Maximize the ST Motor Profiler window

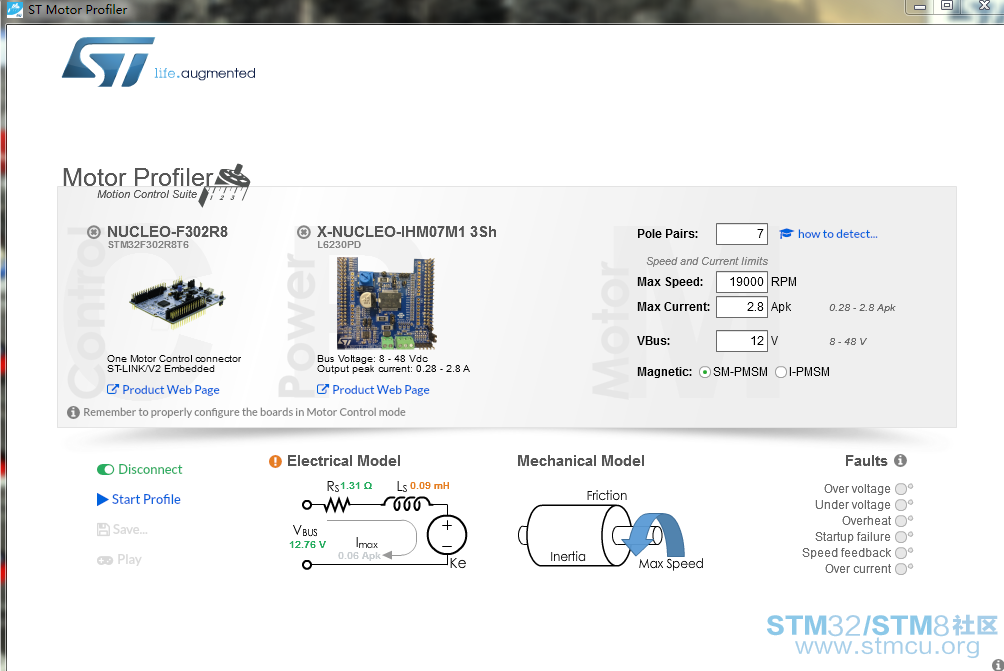947,6
